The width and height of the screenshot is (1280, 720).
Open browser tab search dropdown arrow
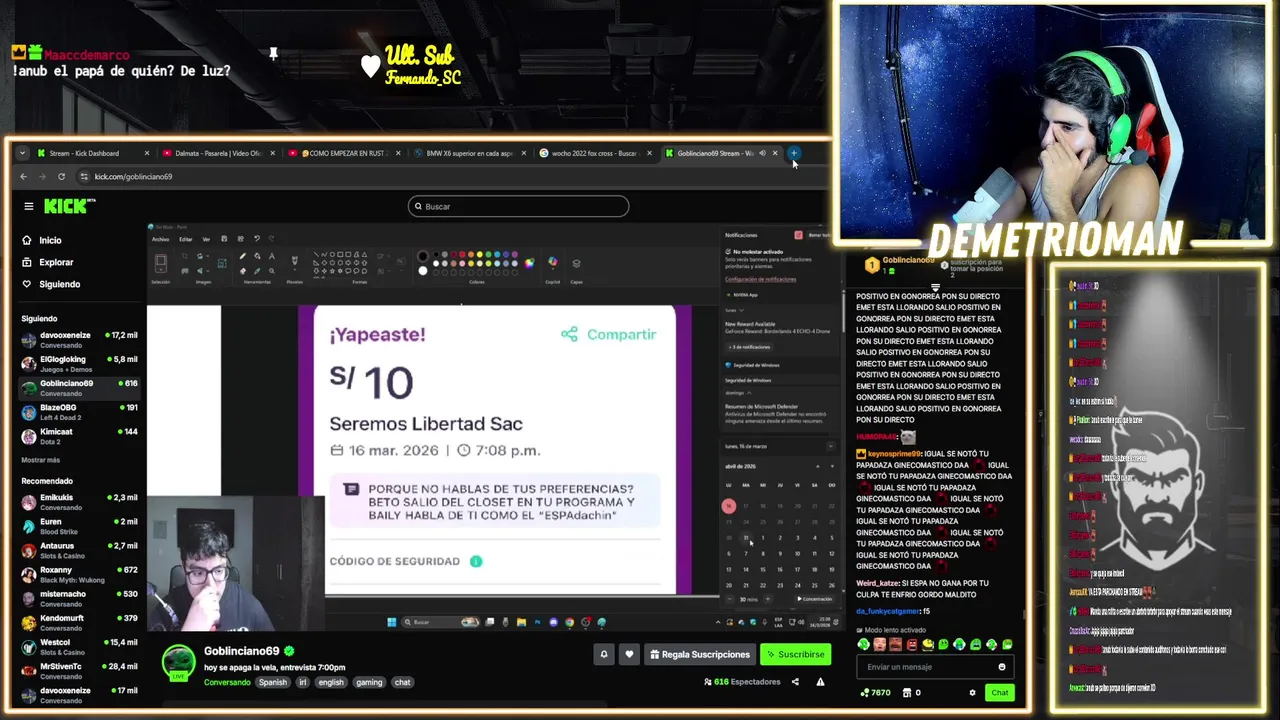coord(24,153)
